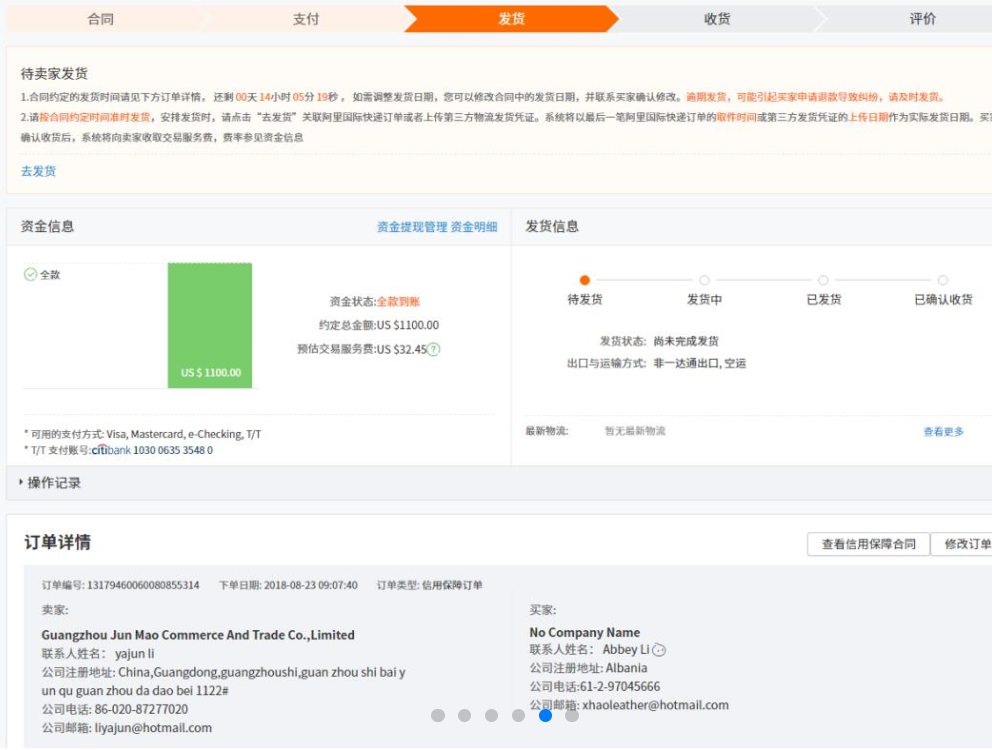Click the Citibank logo in T/T account

coord(111,450)
